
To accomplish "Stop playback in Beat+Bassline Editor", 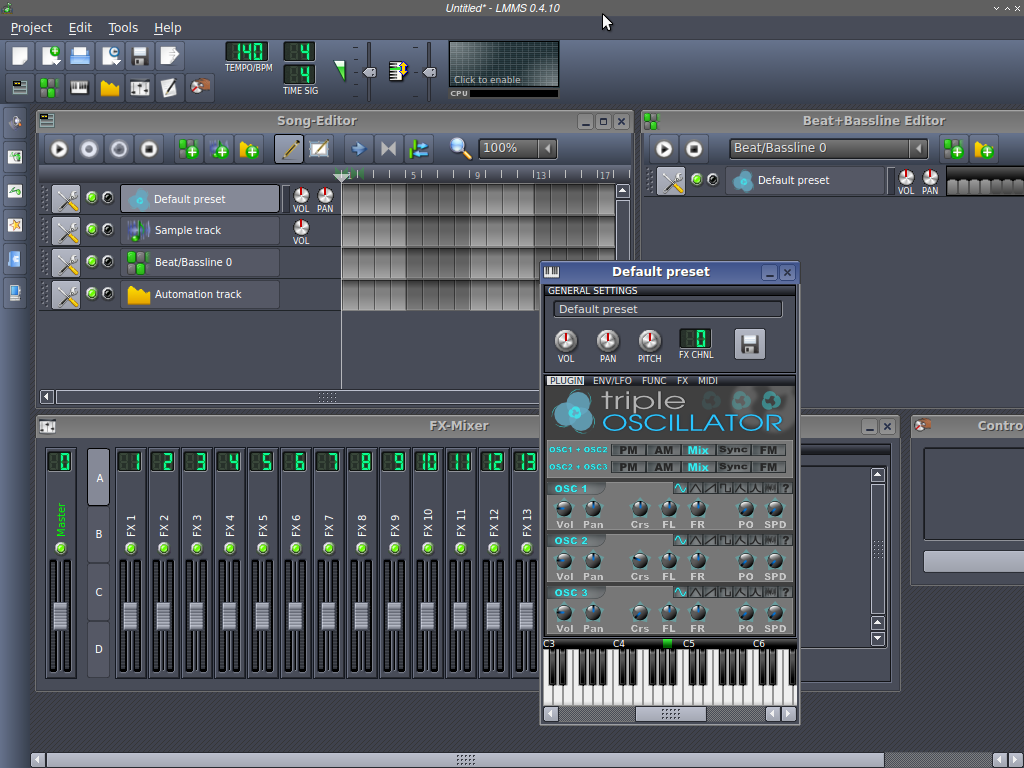I will [x=694, y=149].
